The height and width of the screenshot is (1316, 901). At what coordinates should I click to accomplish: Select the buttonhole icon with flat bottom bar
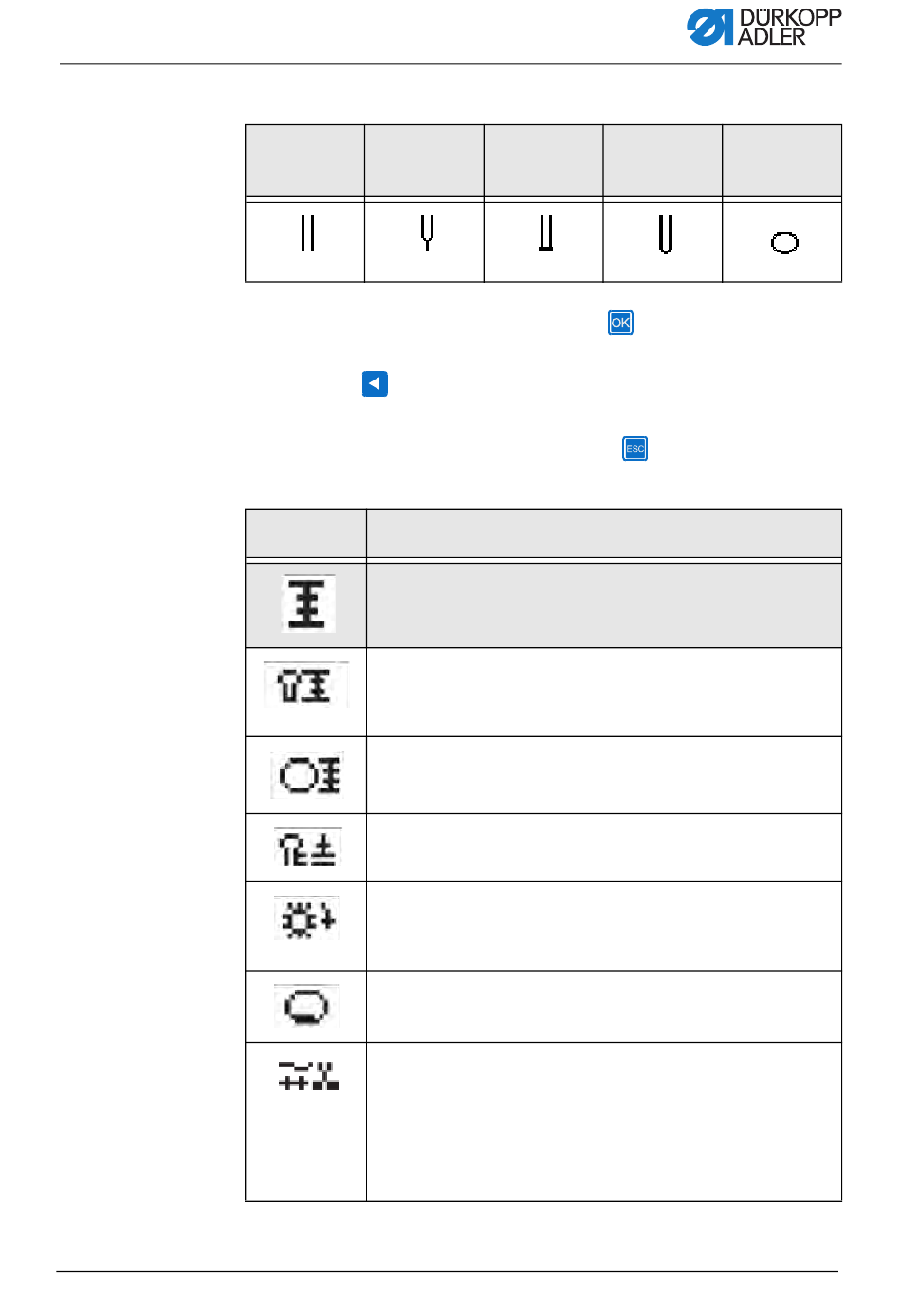click(x=545, y=232)
